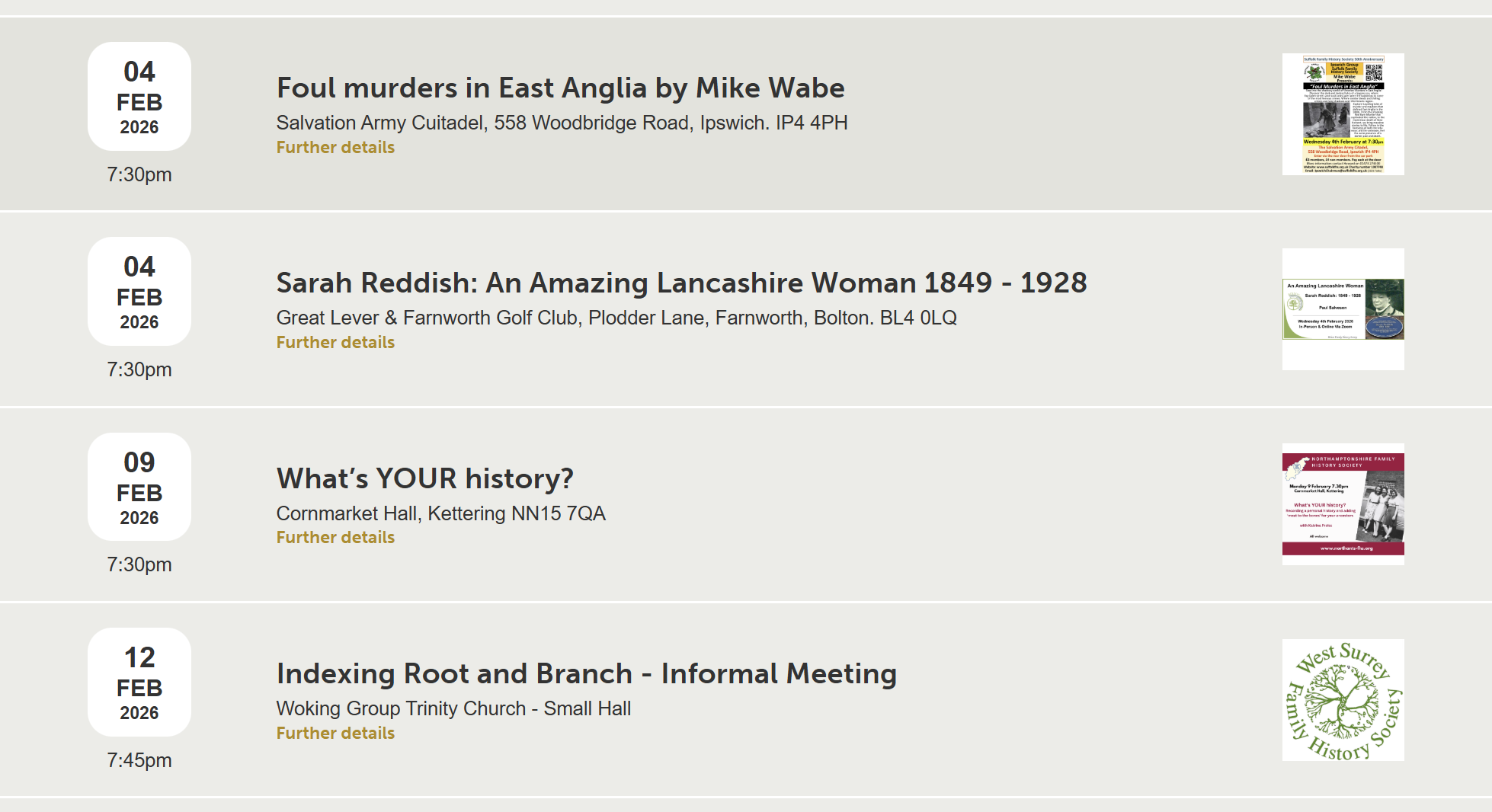Click the Cornmarket Hall, Kettering address text
This screenshot has width=1492, height=812.
click(440, 513)
